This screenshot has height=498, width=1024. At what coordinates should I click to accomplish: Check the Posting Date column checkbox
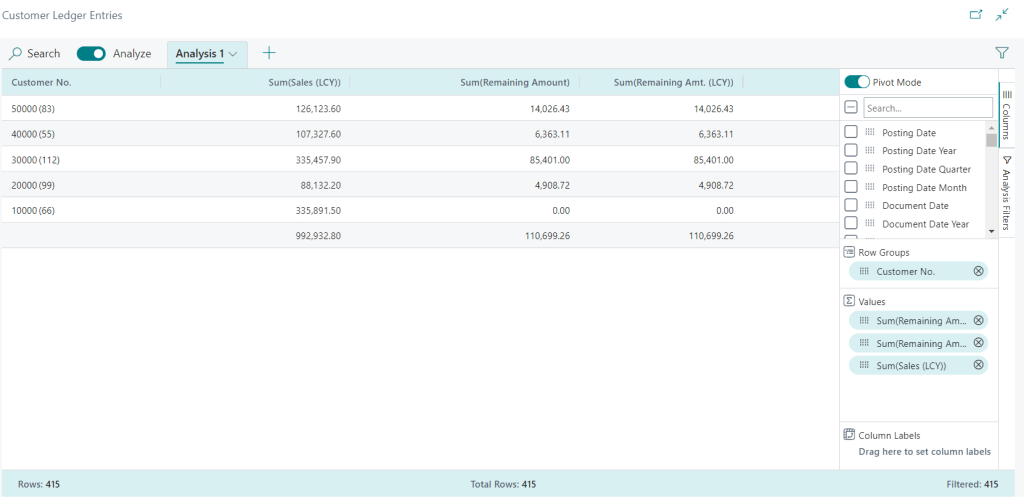point(851,133)
